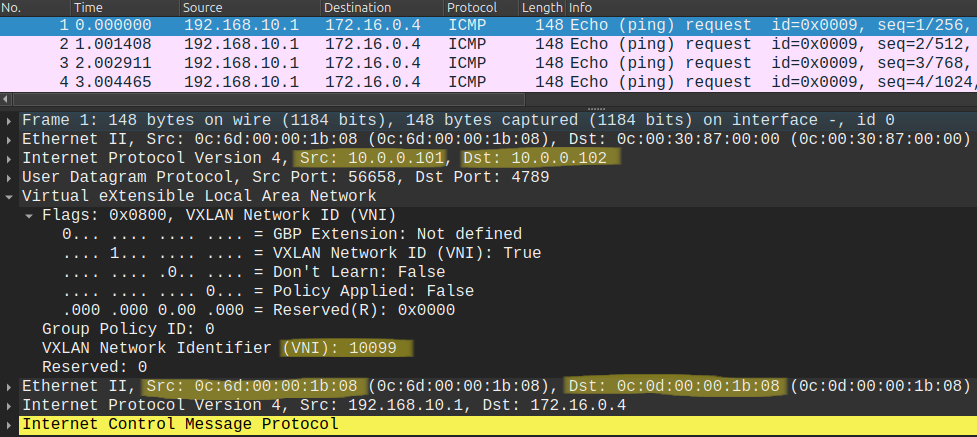
Task: Select packet 1 at time 0.000000
Action: coord(488,26)
